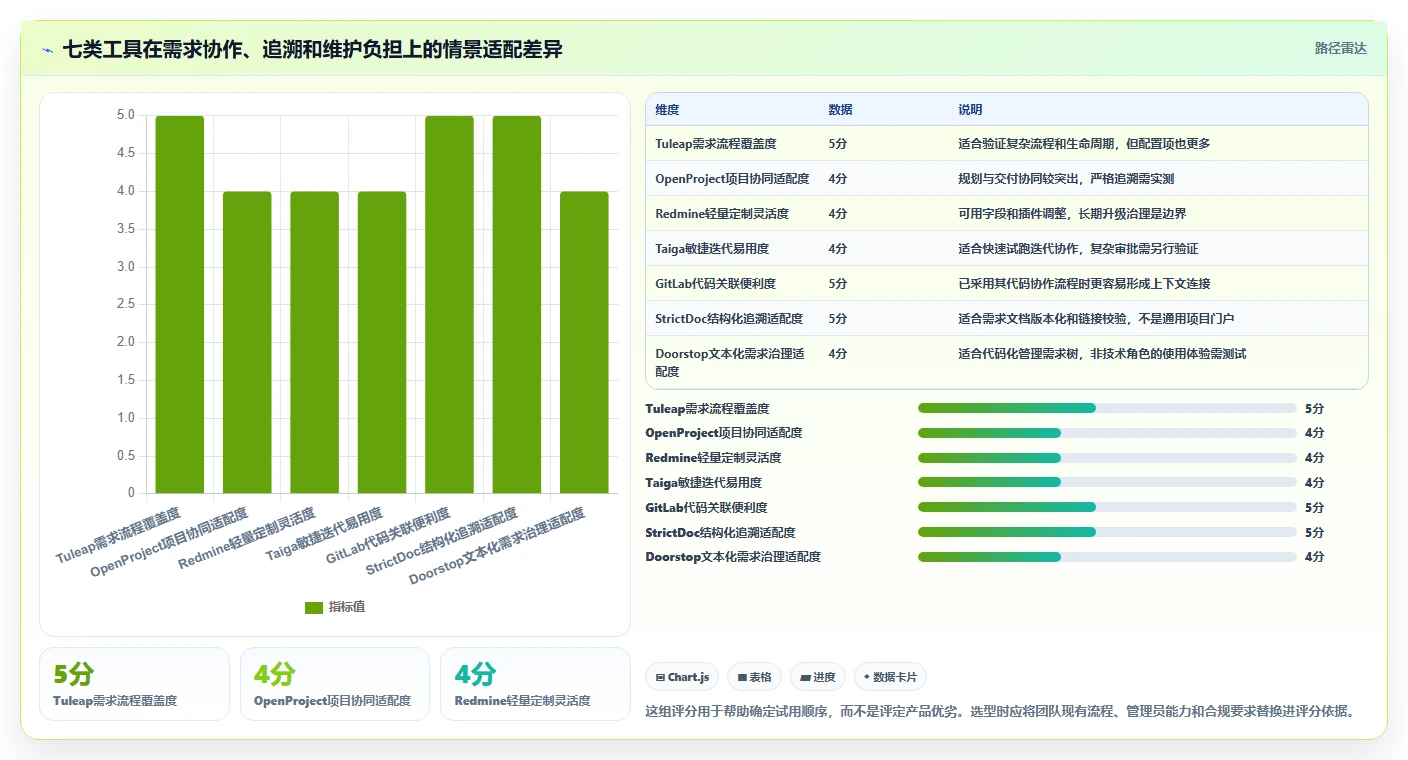Image resolution: width=1408 pixels, height=760 pixels.
Task: Click the y-axis tick label 5.0
Action: pos(126,116)
